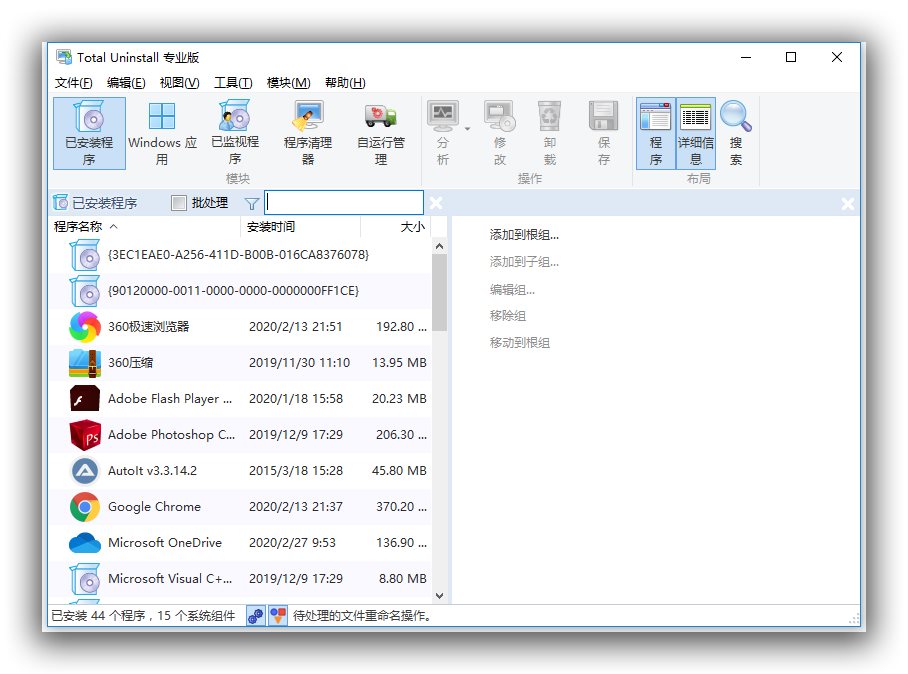Sort by 大小 column header
Viewport: 908px width, 674px height.
click(396, 226)
